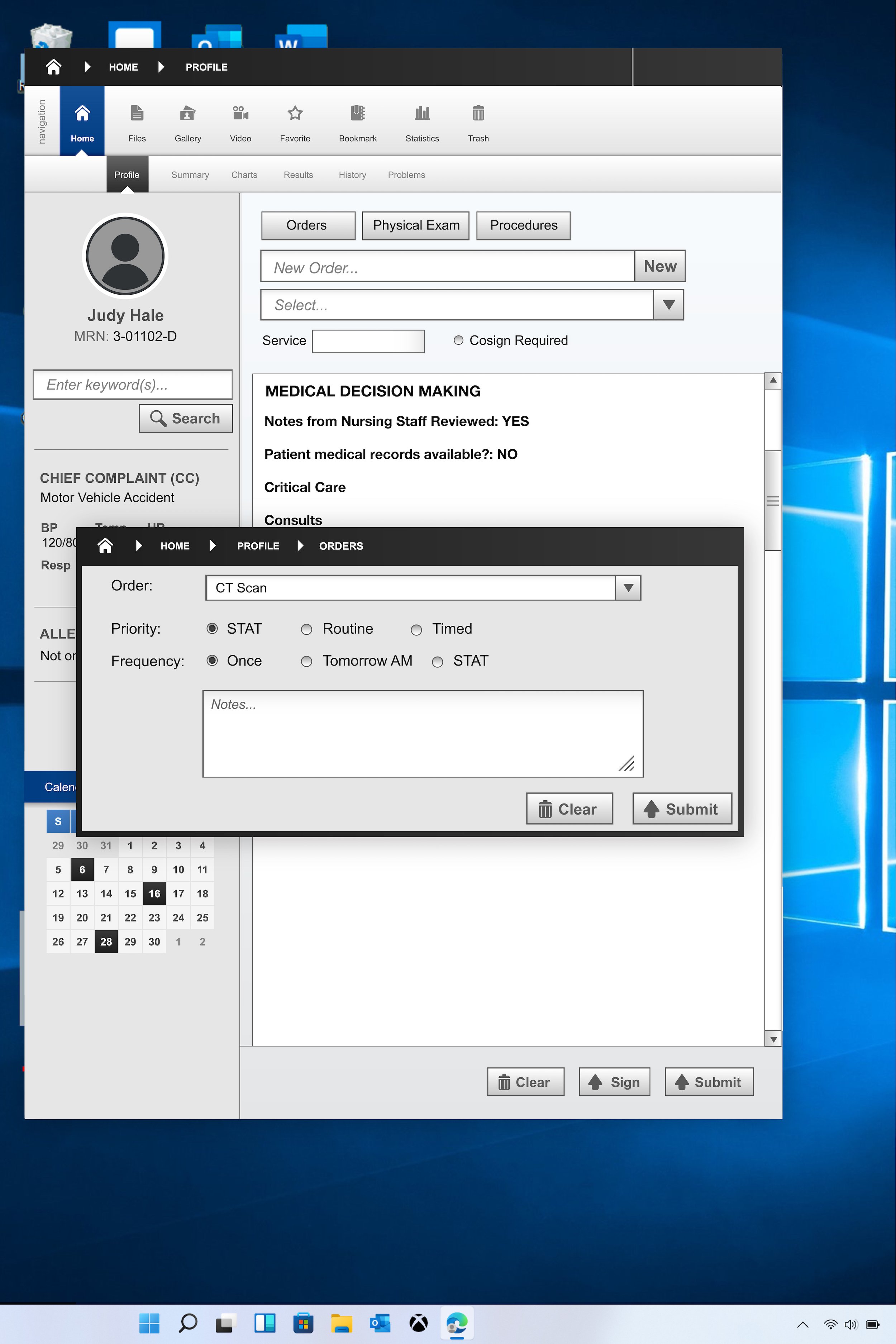Click the Enter keyword(s) search field
Image resolution: width=896 pixels, height=1344 pixels.
point(133,385)
